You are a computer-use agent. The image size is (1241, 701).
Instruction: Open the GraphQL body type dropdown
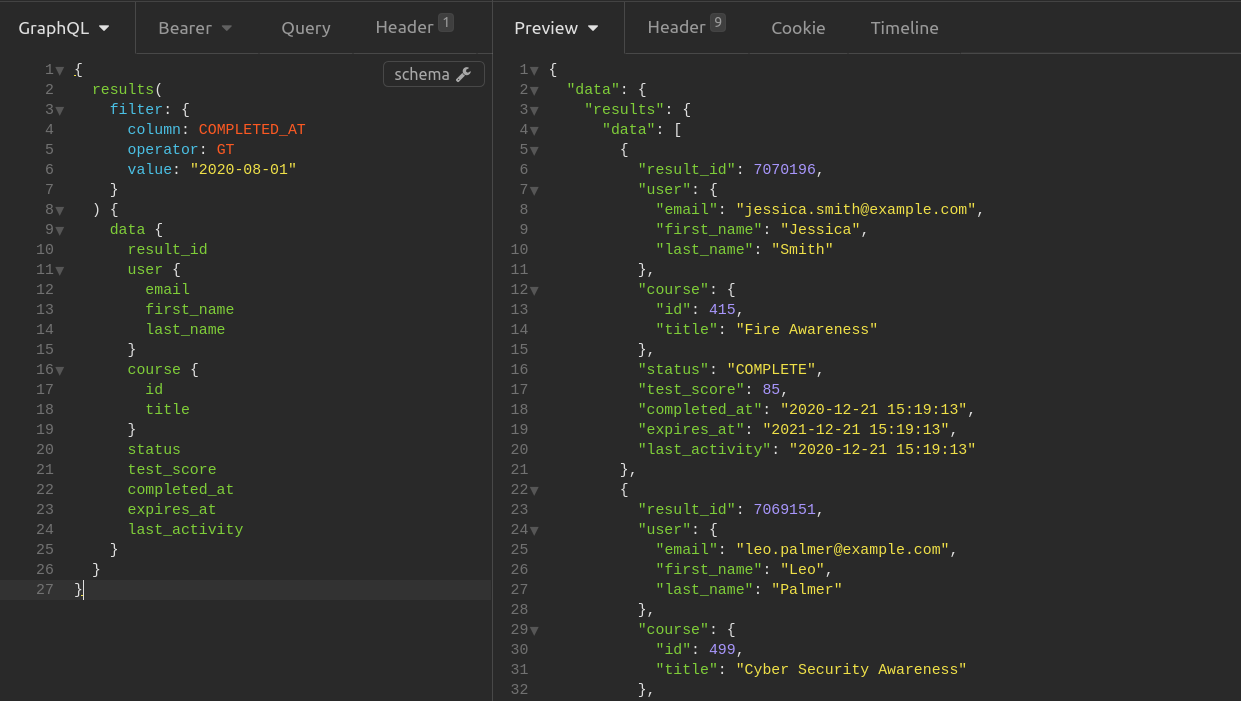click(x=65, y=28)
